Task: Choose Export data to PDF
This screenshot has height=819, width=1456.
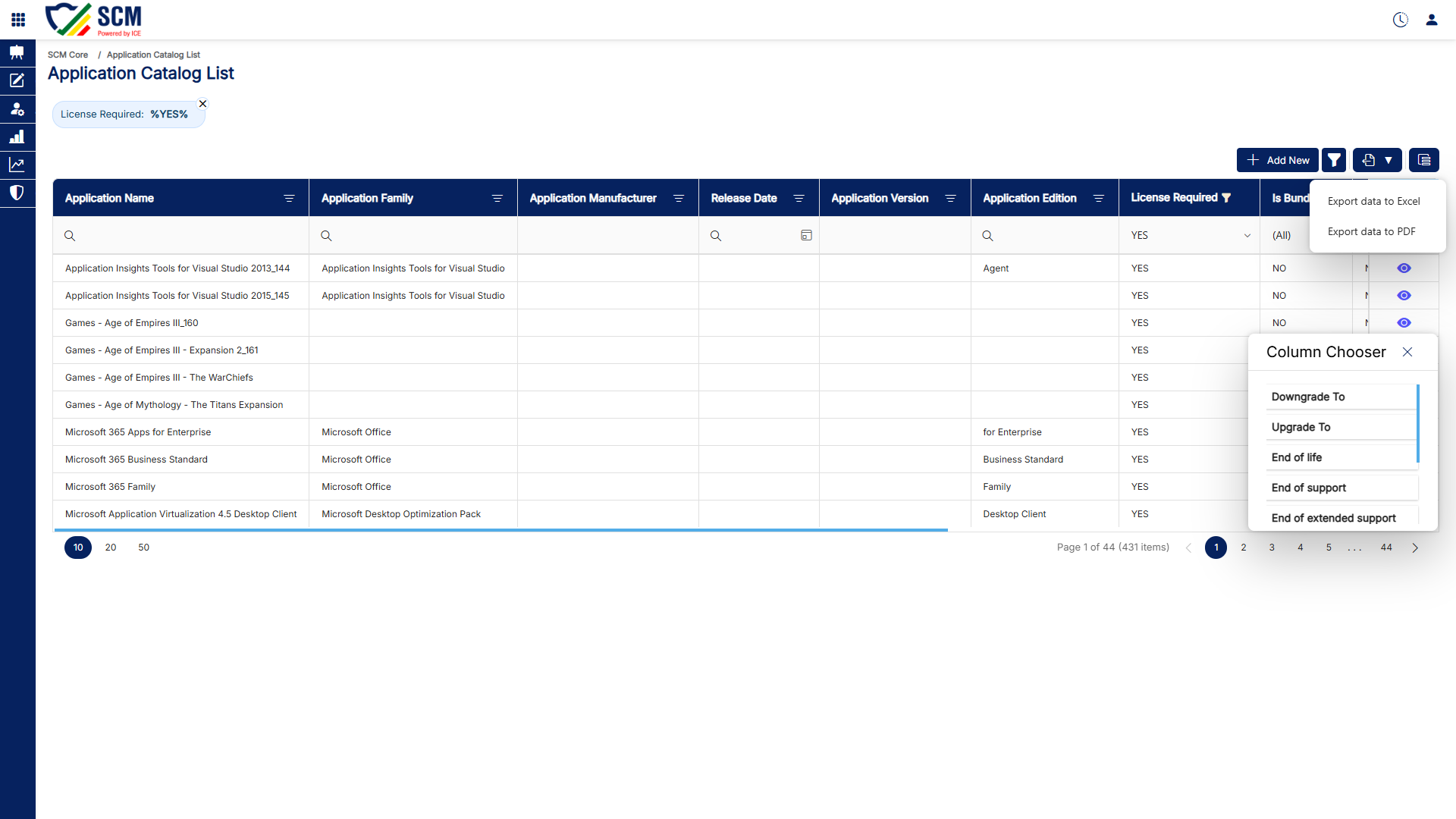Action: (1371, 231)
